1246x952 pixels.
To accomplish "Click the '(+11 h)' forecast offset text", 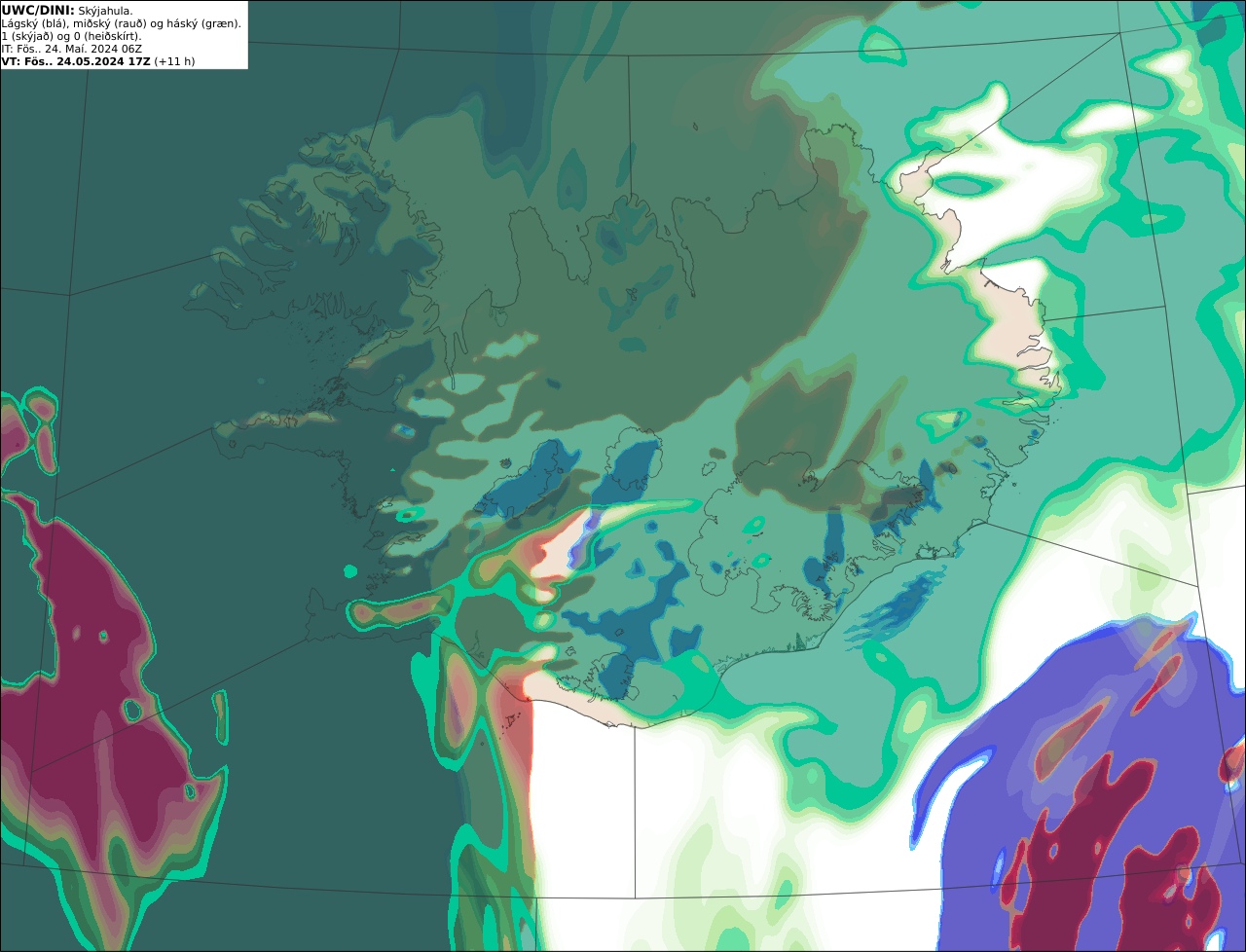I will (x=174, y=61).
